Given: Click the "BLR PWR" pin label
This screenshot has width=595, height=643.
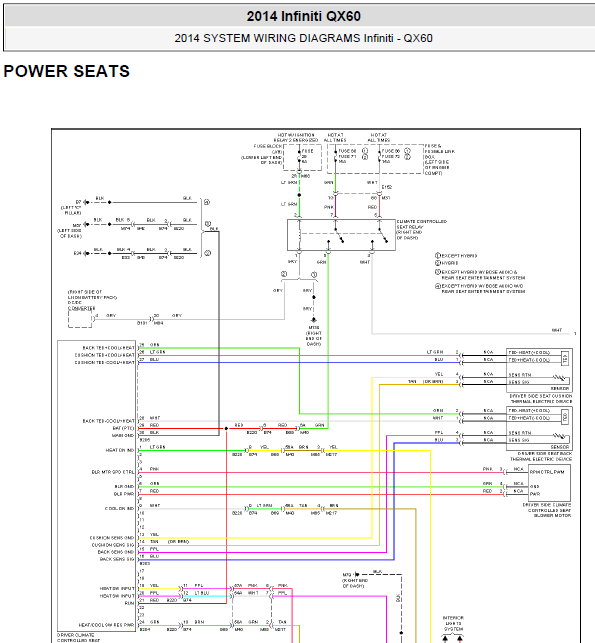Looking at the screenshot, I should click(x=124, y=494).
